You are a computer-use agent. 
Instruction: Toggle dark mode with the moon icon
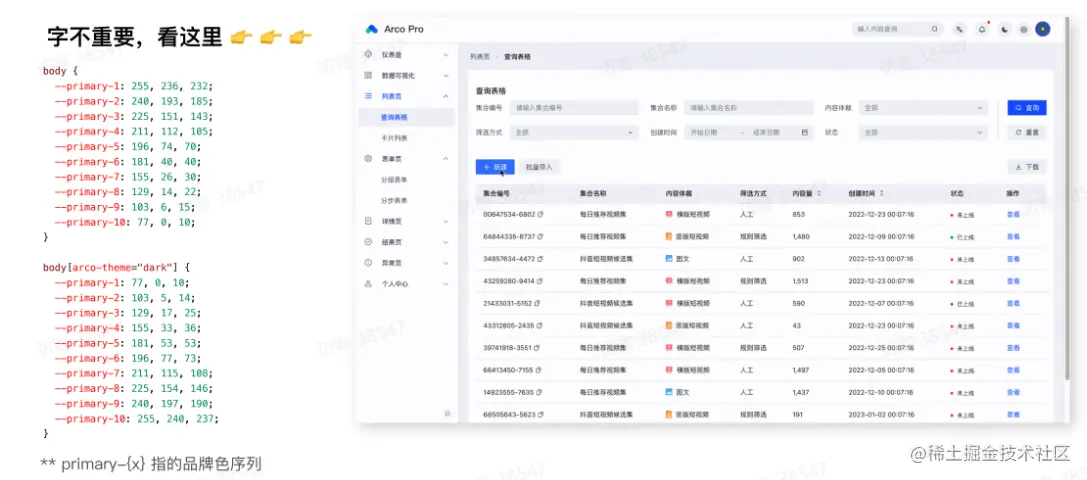click(1005, 29)
